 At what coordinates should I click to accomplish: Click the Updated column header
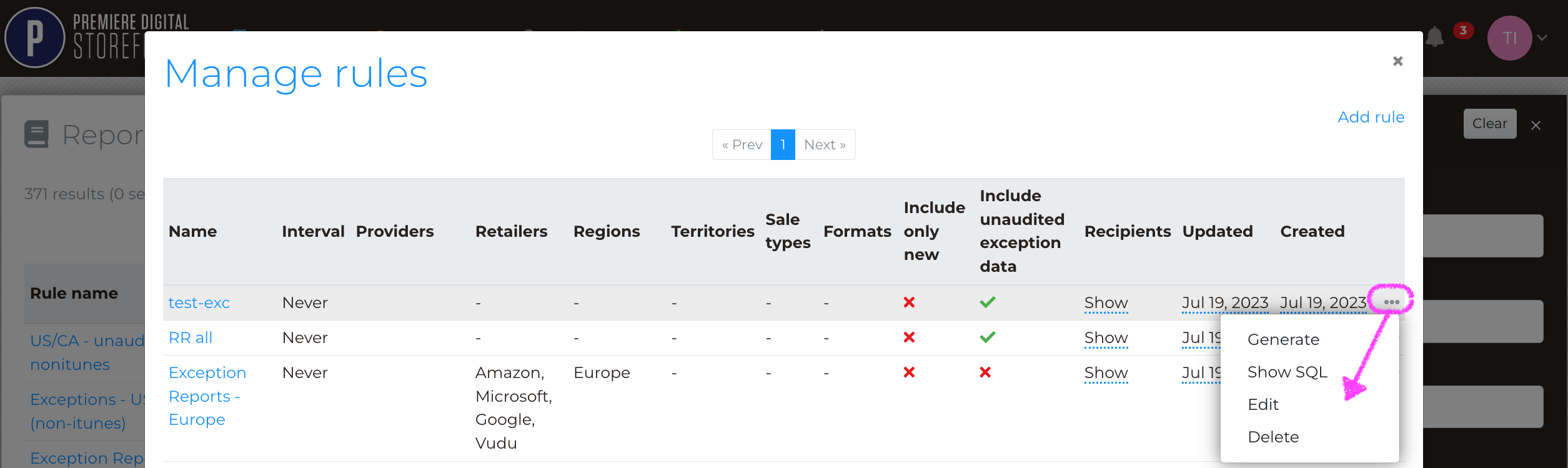[x=1218, y=231]
